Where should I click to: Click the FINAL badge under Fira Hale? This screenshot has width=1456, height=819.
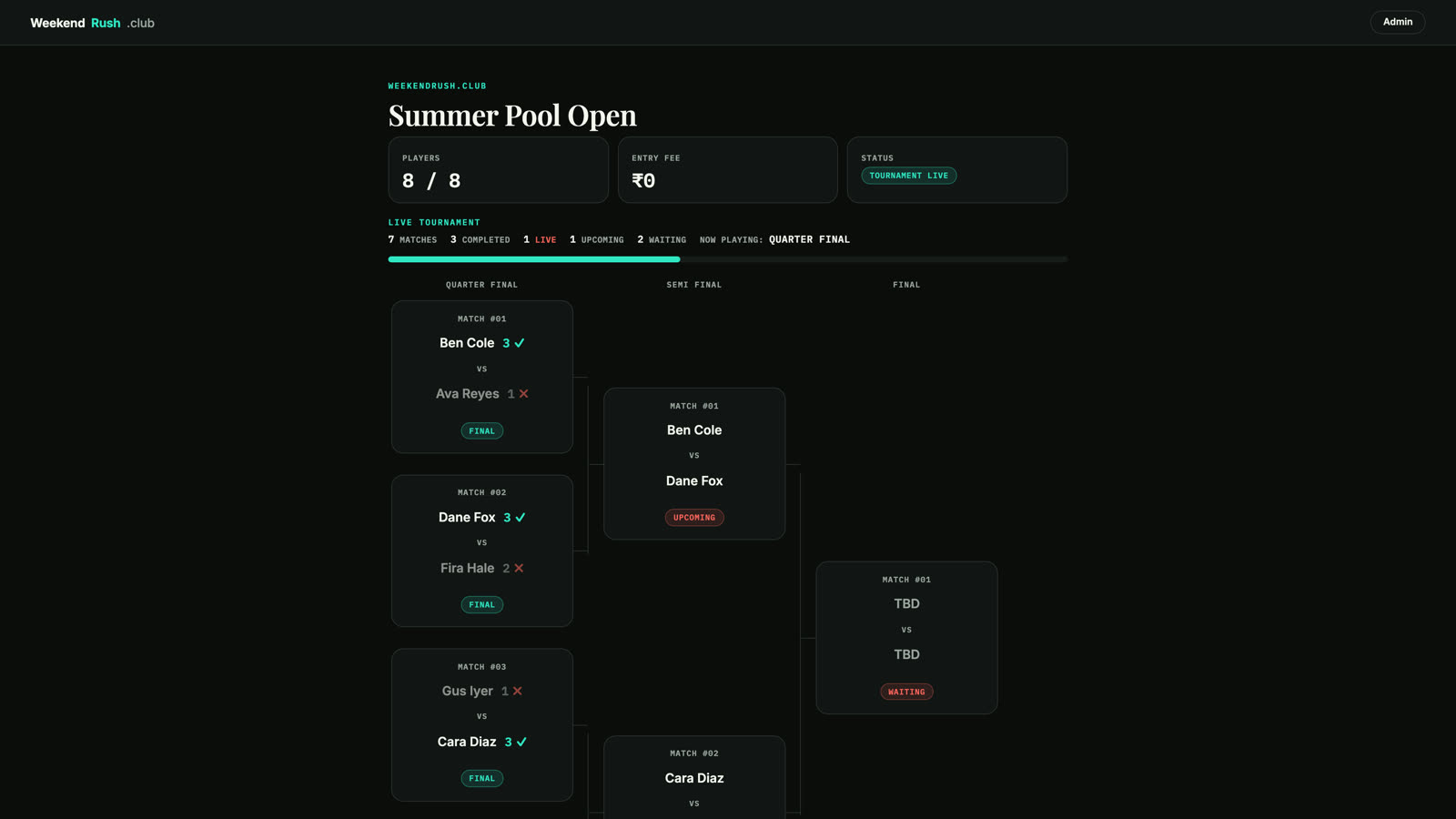(481, 605)
